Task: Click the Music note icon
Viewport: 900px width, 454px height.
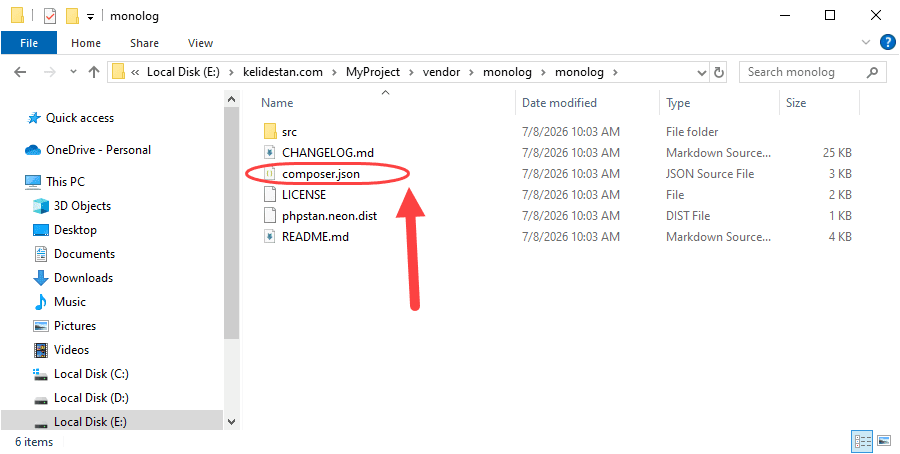Action: coord(41,302)
